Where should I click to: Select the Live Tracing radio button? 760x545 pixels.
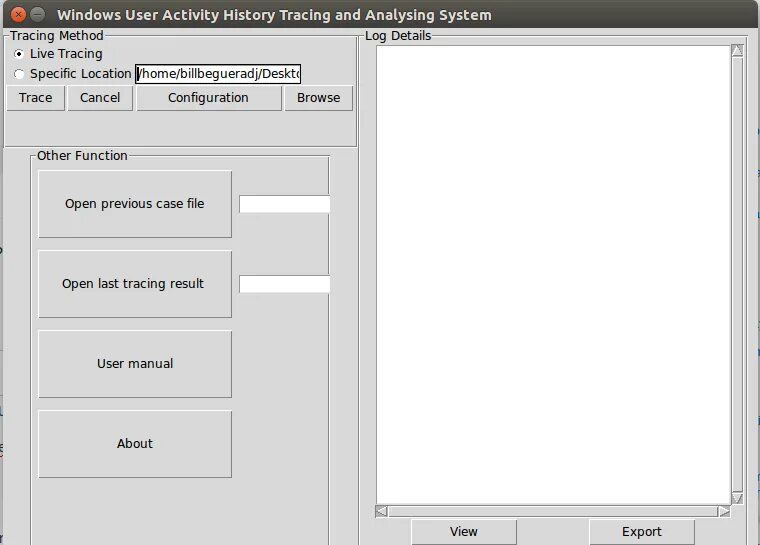click(x=19, y=54)
